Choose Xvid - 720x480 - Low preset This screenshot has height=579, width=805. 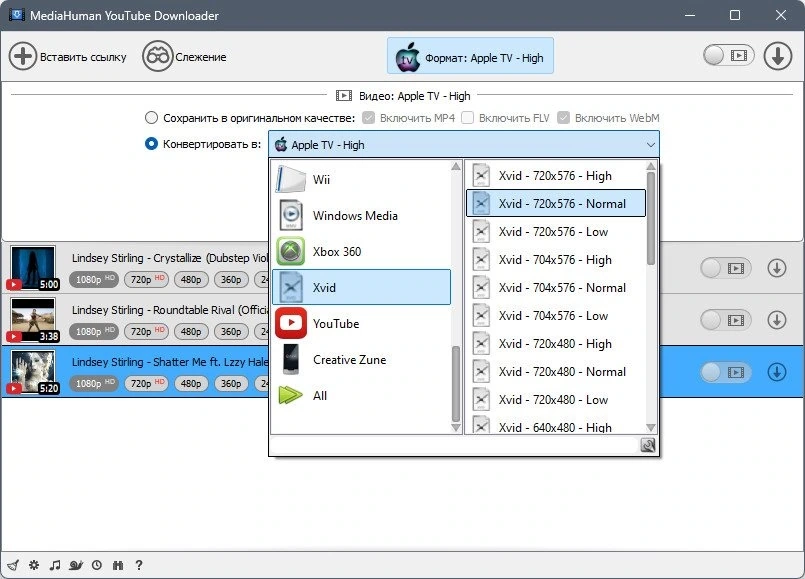555,399
